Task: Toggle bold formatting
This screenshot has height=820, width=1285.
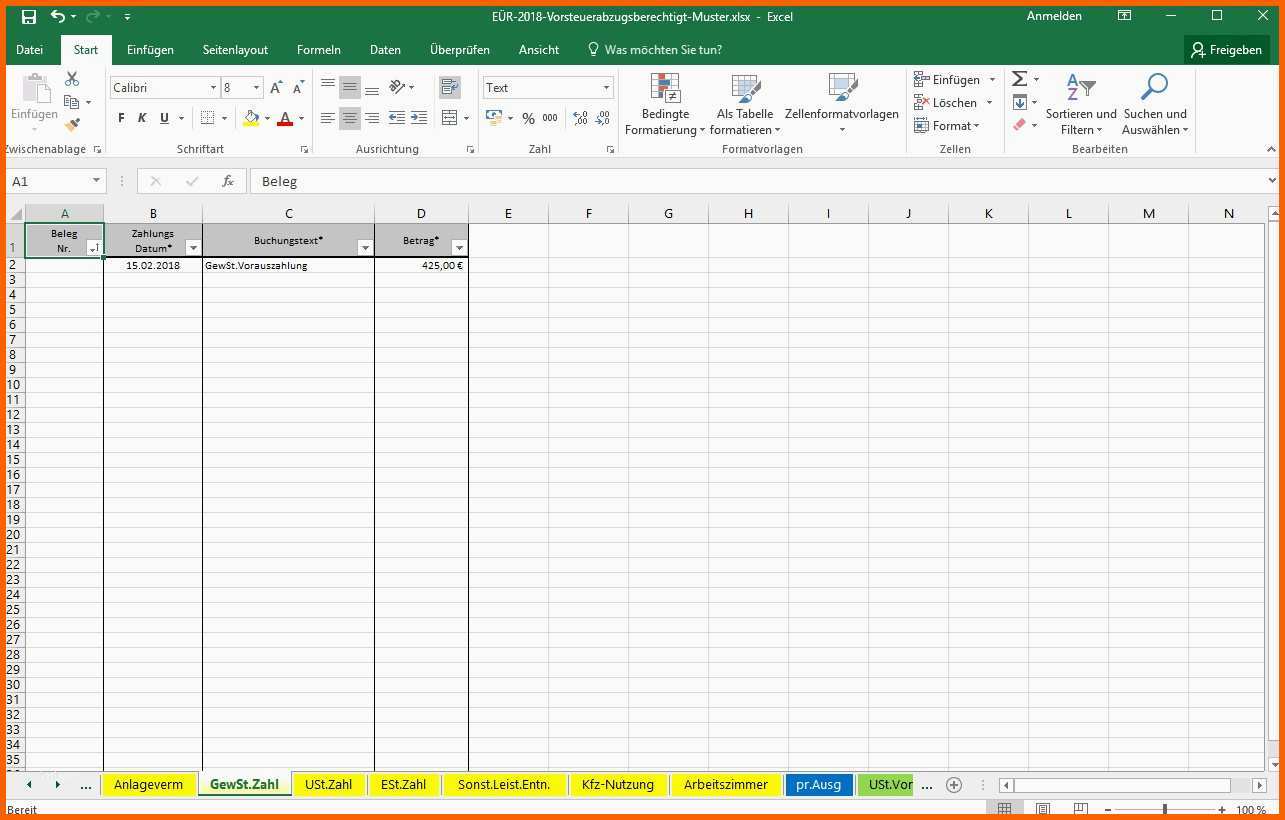Action: pos(121,118)
